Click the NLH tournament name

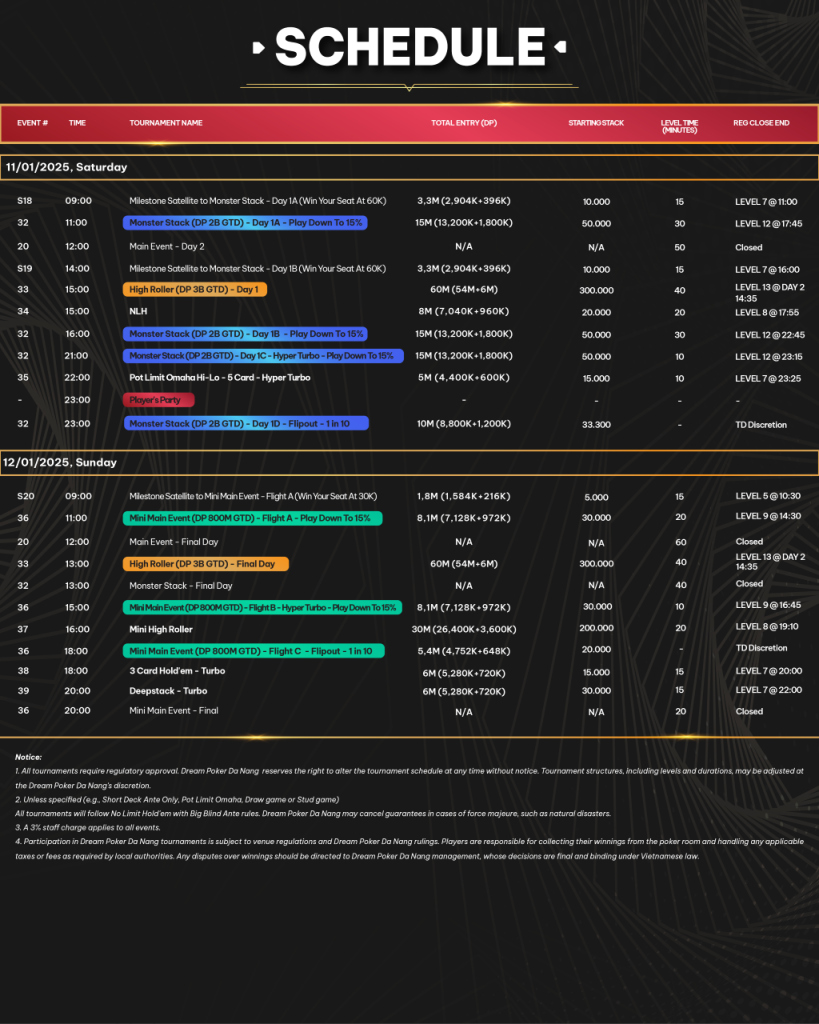coord(138,312)
